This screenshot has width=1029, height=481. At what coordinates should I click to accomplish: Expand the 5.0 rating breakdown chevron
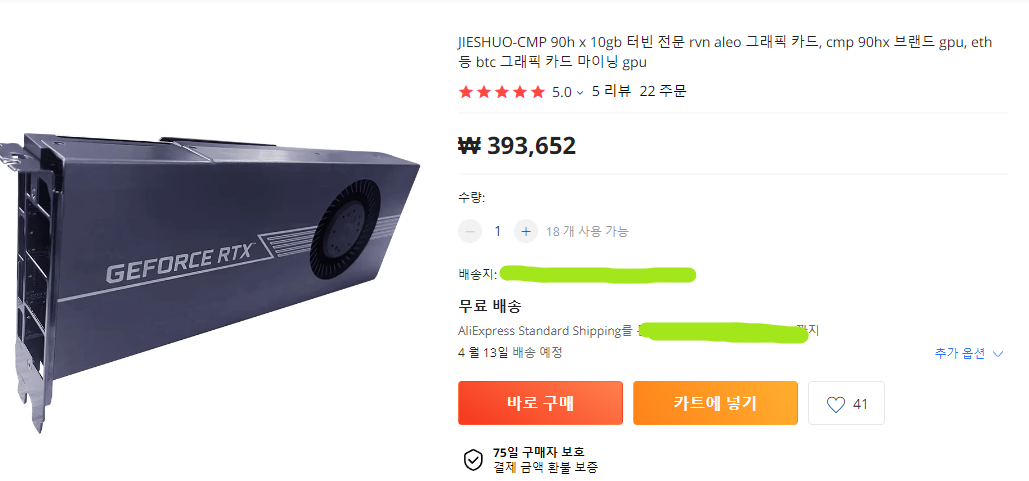point(580,93)
